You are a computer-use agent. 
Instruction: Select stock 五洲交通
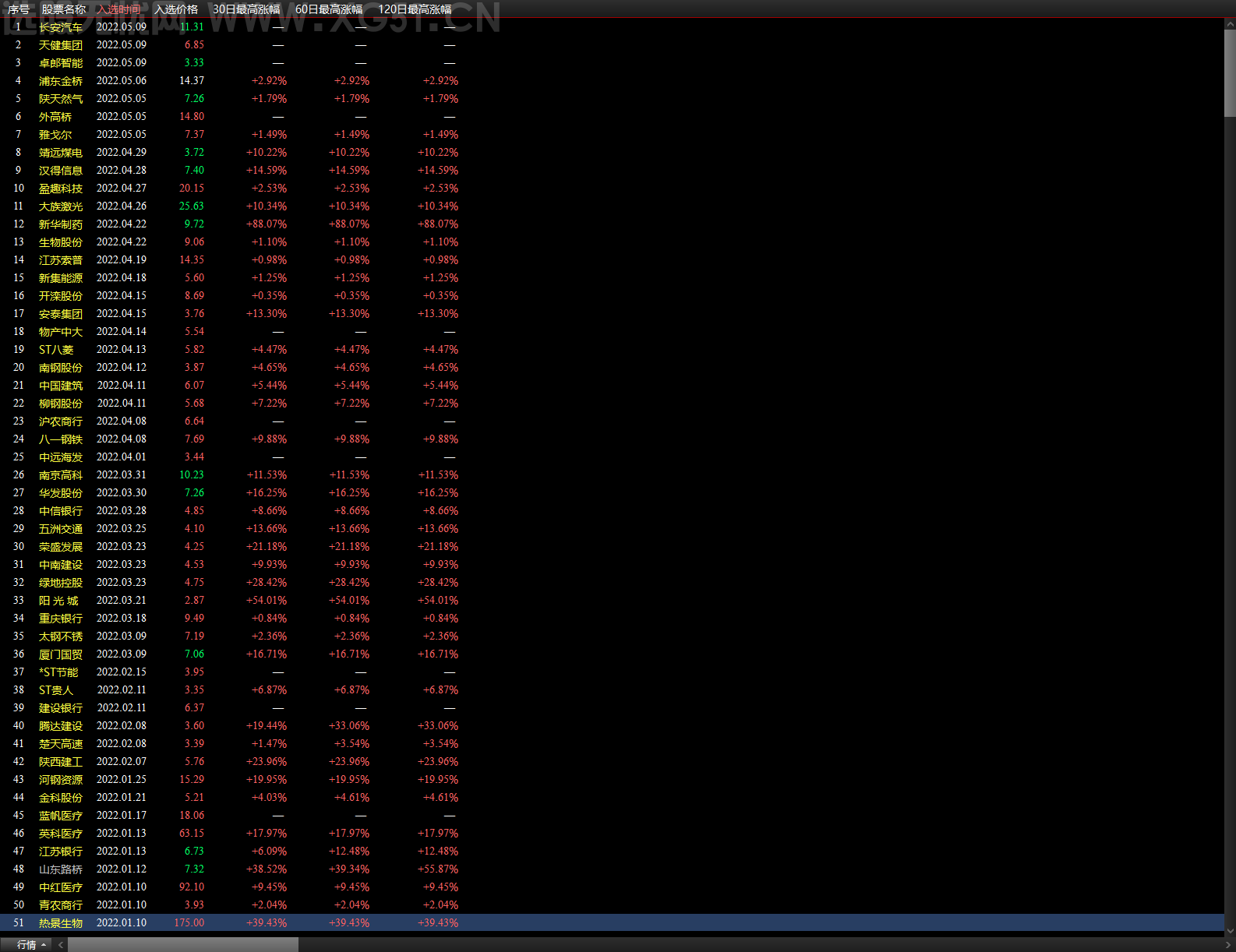[61, 529]
